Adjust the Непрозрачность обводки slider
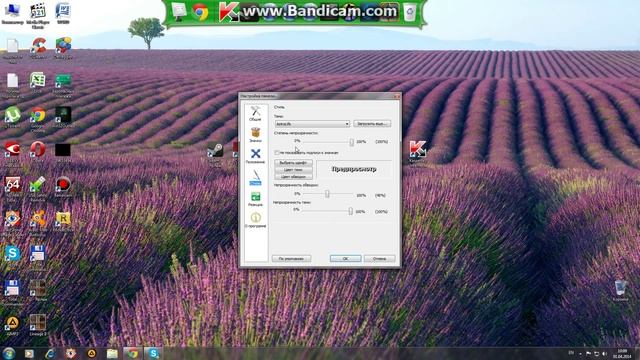 pyautogui.click(x=327, y=194)
